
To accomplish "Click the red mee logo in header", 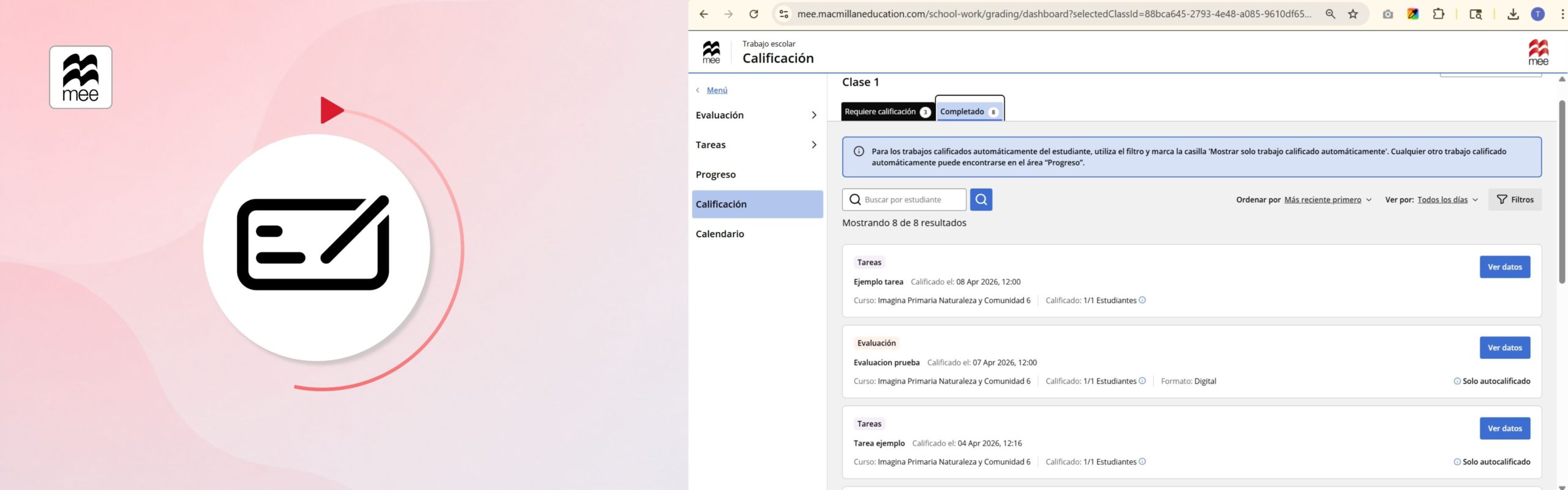I will tap(1538, 52).
